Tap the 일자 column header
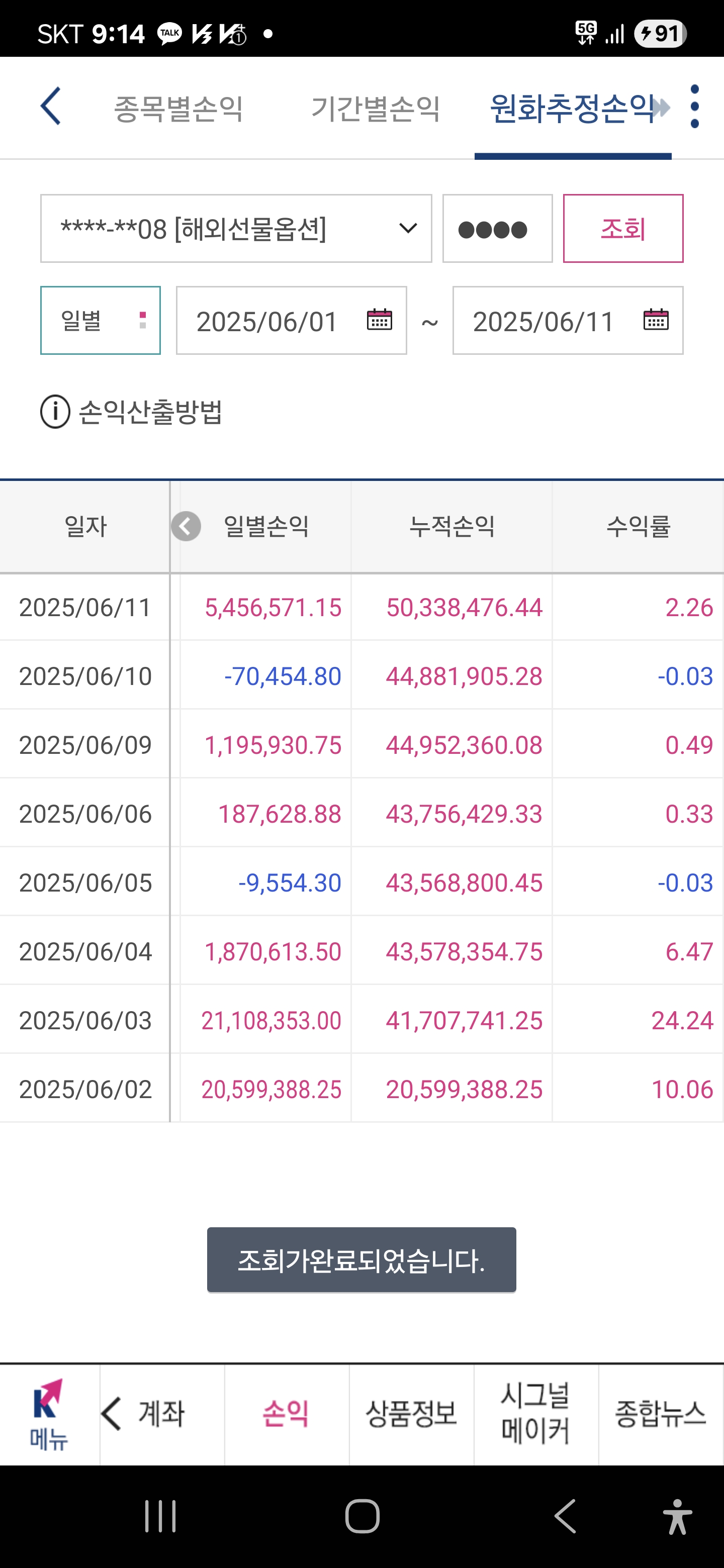Viewport: 724px width, 1568px height. pyautogui.click(x=85, y=527)
